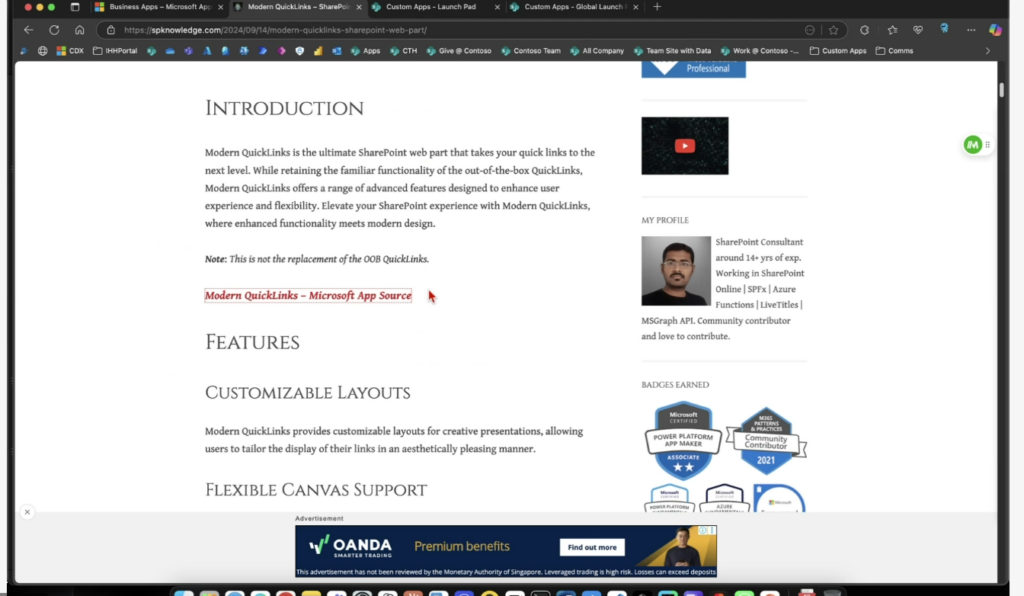
Task: Open the CDX bookmark
Action: pos(70,51)
